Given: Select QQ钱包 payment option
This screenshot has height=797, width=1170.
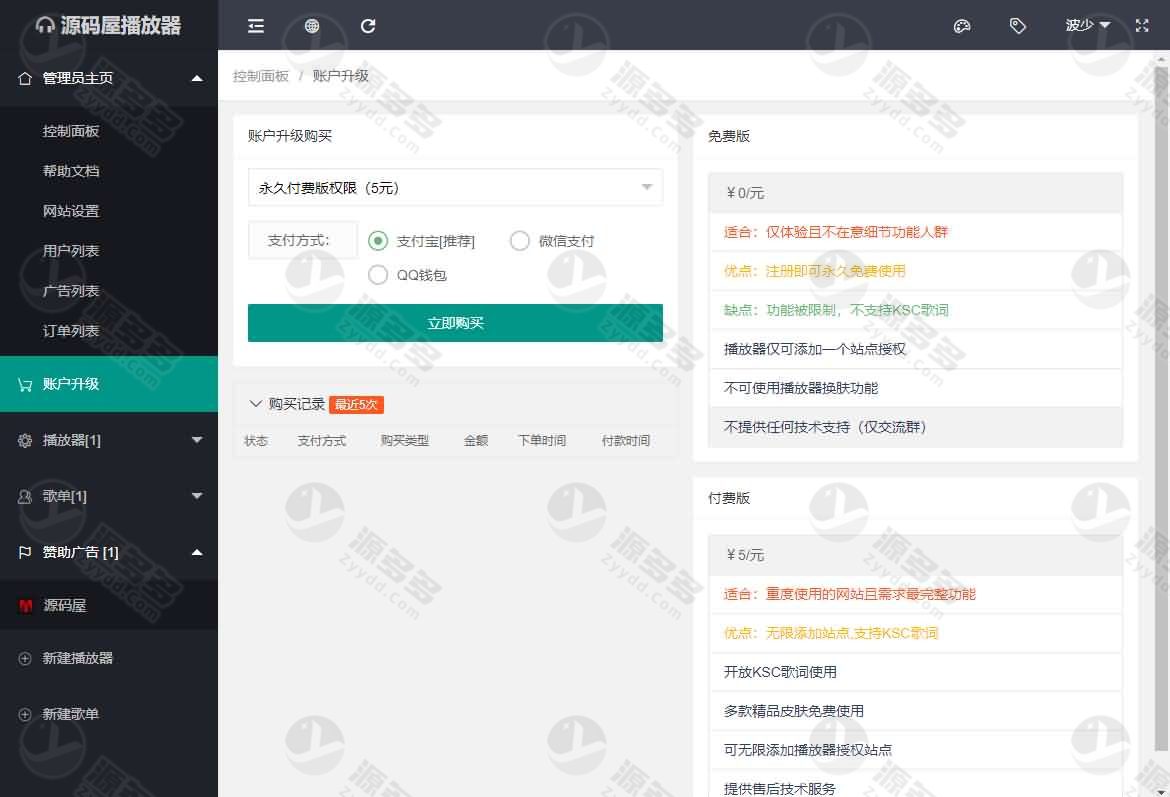Looking at the screenshot, I should (x=378, y=275).
